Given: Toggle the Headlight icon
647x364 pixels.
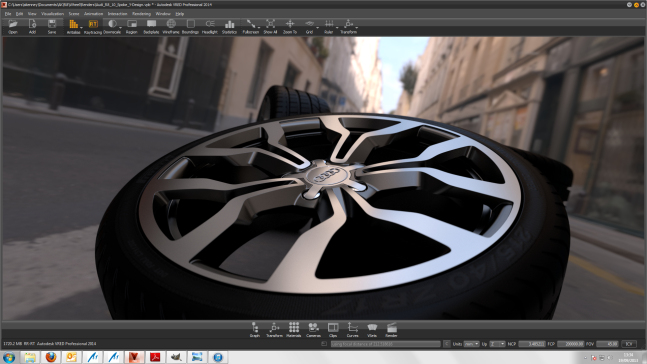Looking at the screenshot, I should [x=210, y=26].
